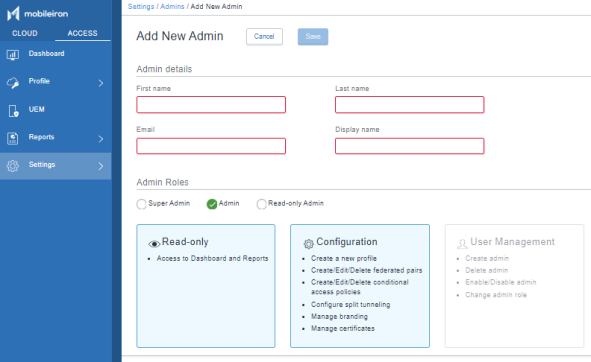
Task: Click the Reports document icon
Action: pyautogui.click(x=12, y=139)
